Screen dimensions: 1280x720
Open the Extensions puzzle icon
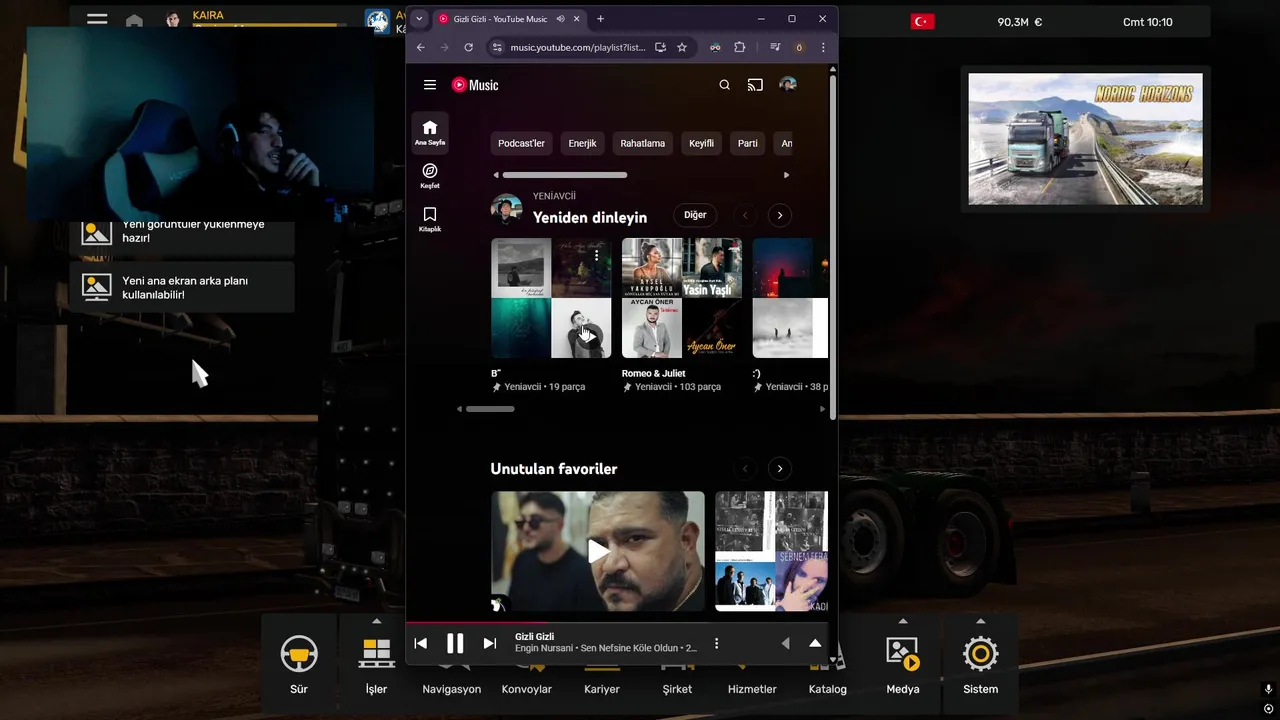coord(740,47)
